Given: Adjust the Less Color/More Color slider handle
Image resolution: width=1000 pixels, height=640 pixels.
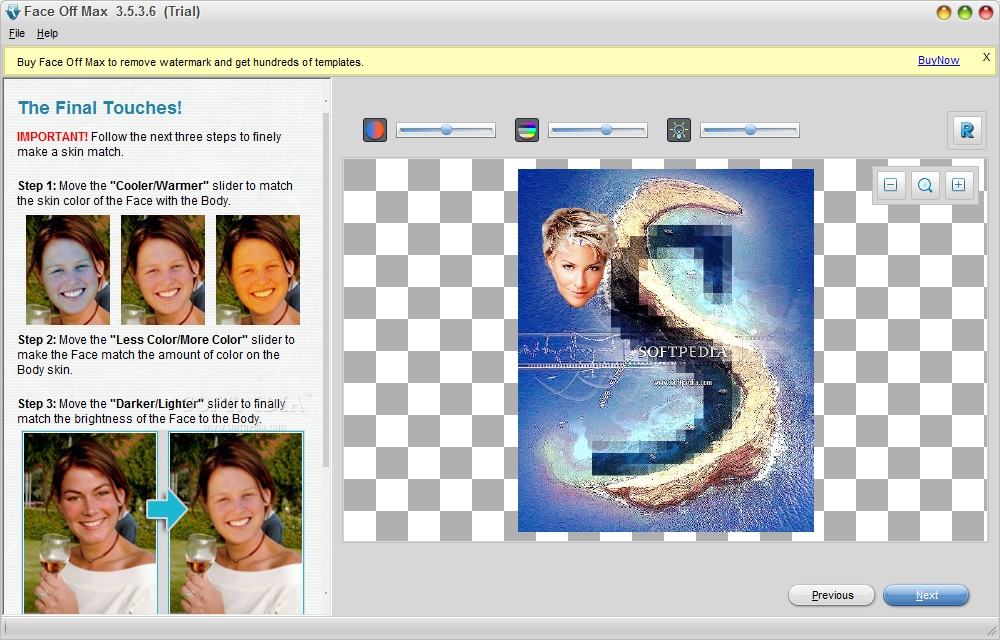Looking at the screenshot, I should [607, 130].
